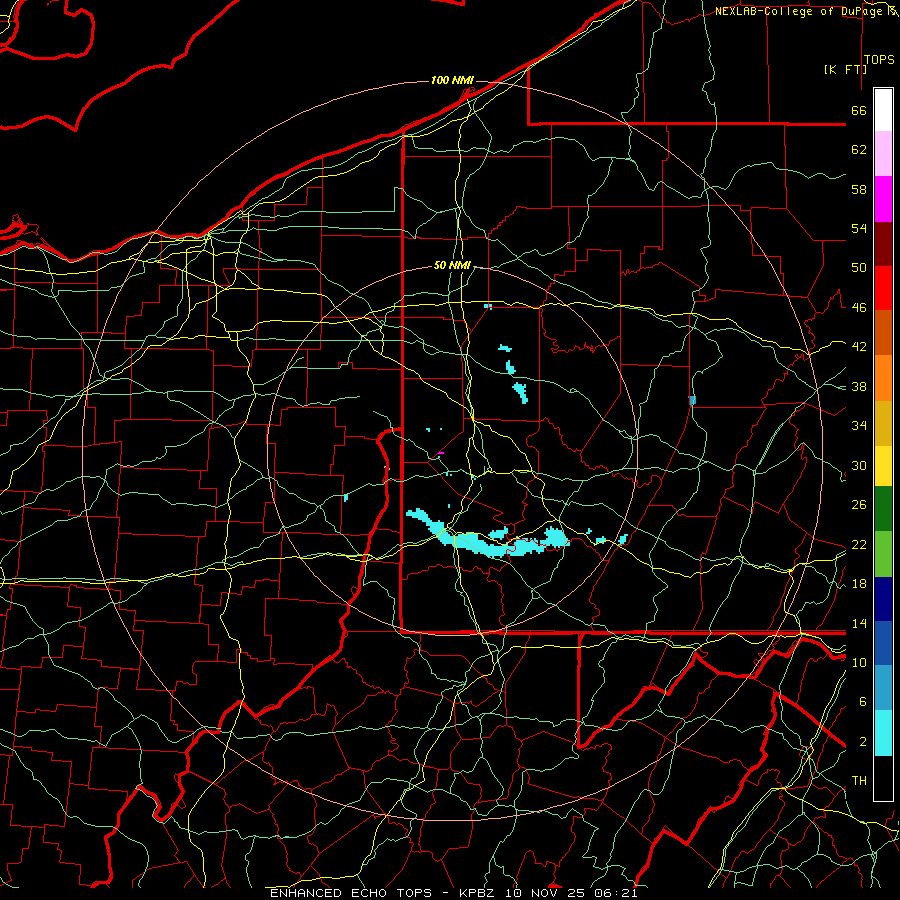
Task: Click the small magenta echo pixel on map
Action: [441, 453]
